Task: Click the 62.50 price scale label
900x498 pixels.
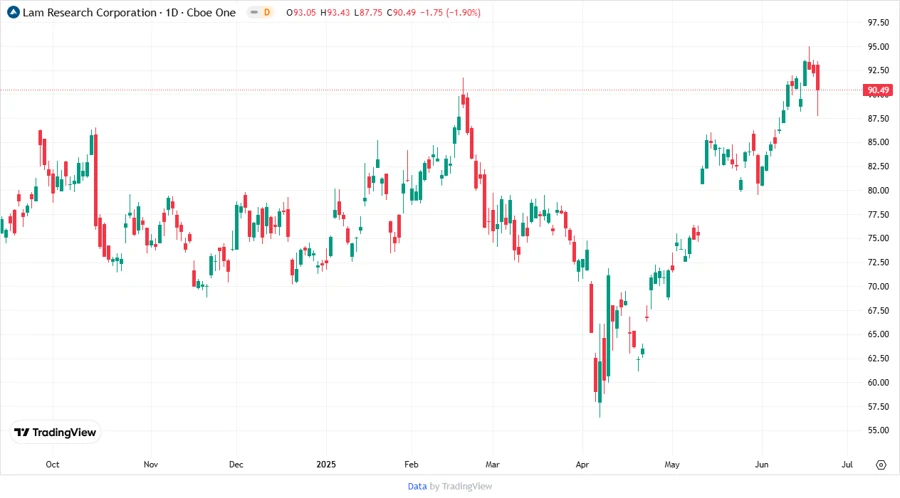Action: pos(878,357)
